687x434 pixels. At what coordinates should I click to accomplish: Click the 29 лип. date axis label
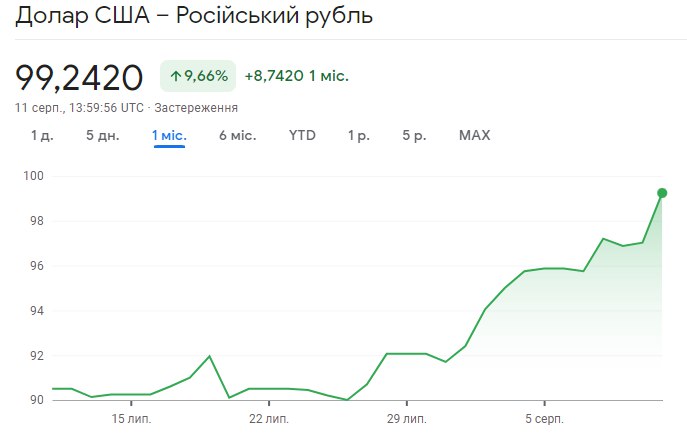[x=406, y=416]
